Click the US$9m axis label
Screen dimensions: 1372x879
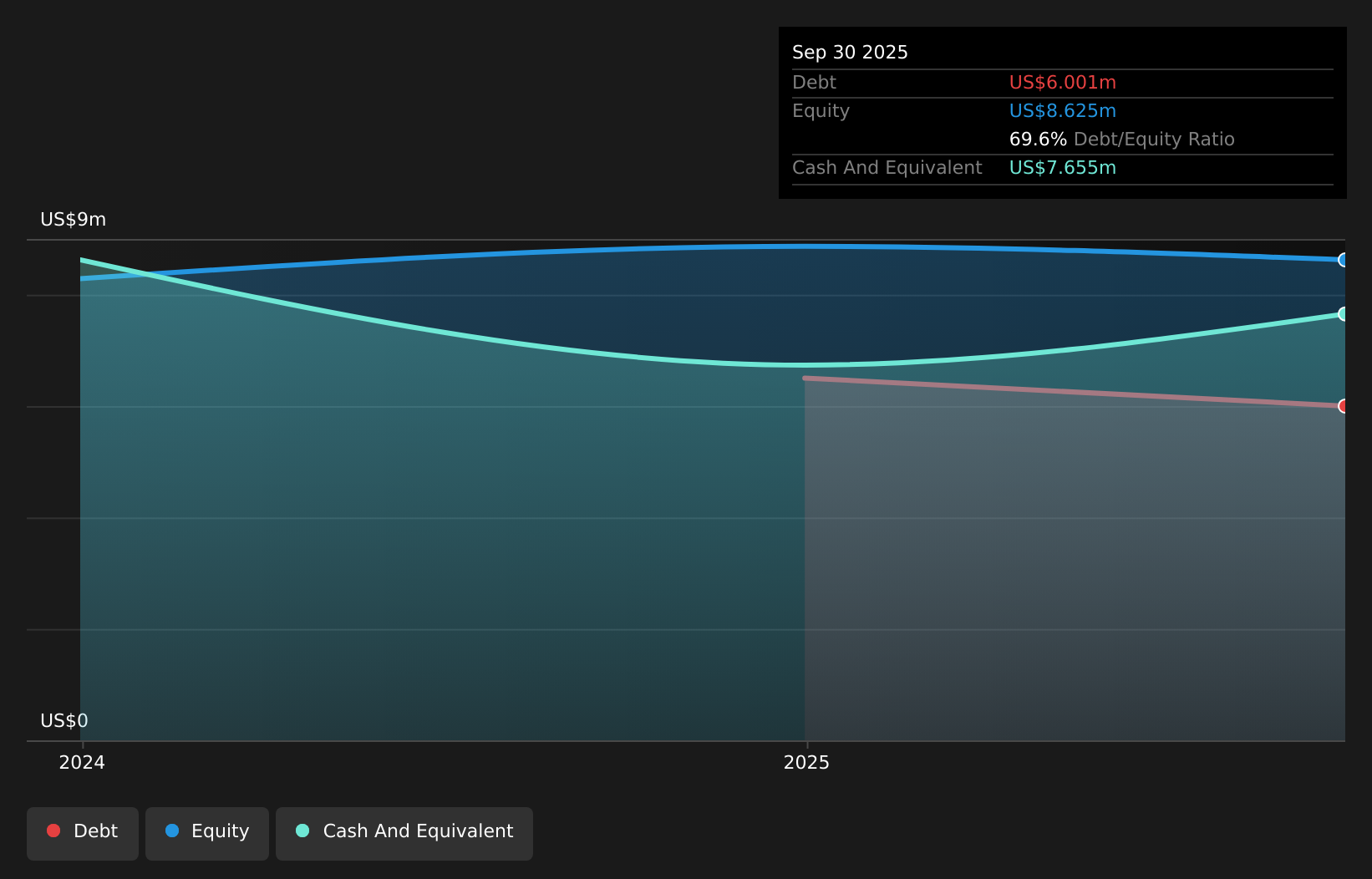pyautogui.click(x=74, y=220)
